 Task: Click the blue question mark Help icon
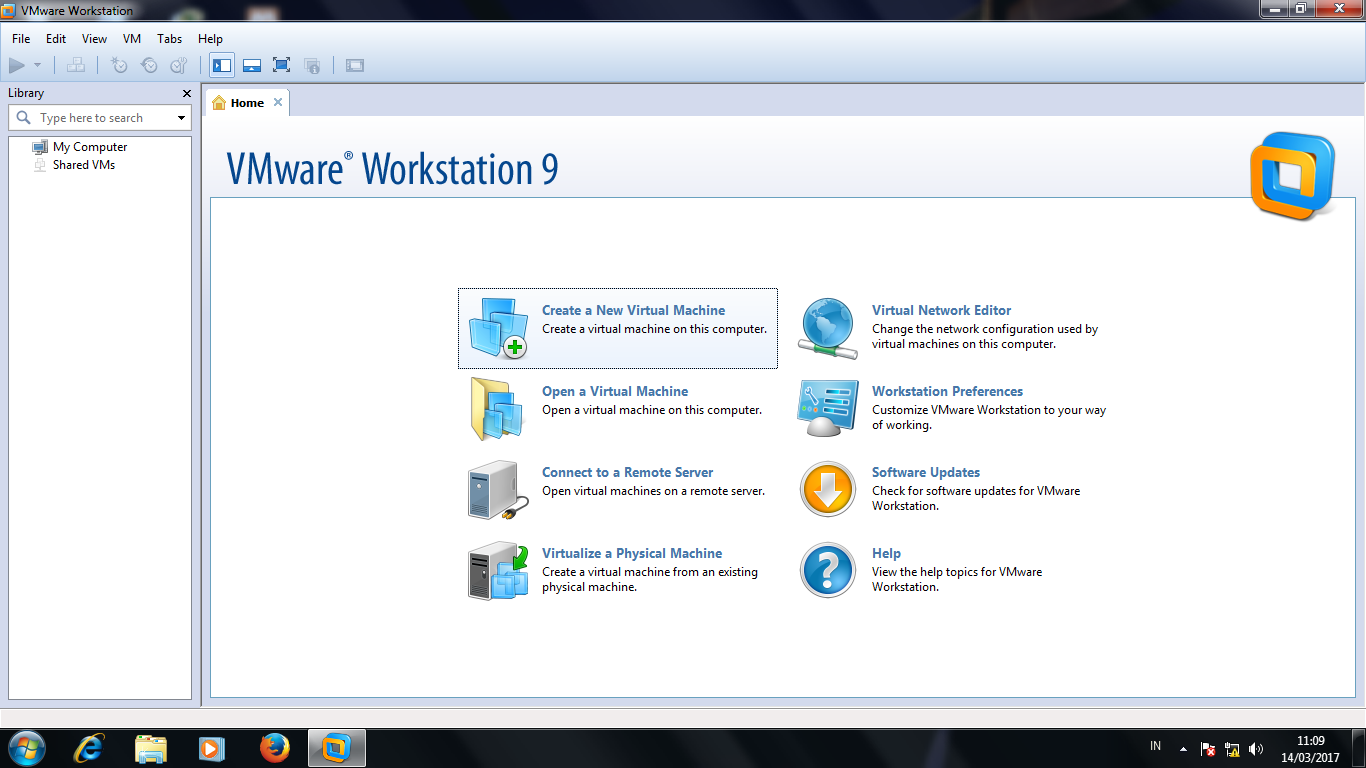(x=828, y=571)
